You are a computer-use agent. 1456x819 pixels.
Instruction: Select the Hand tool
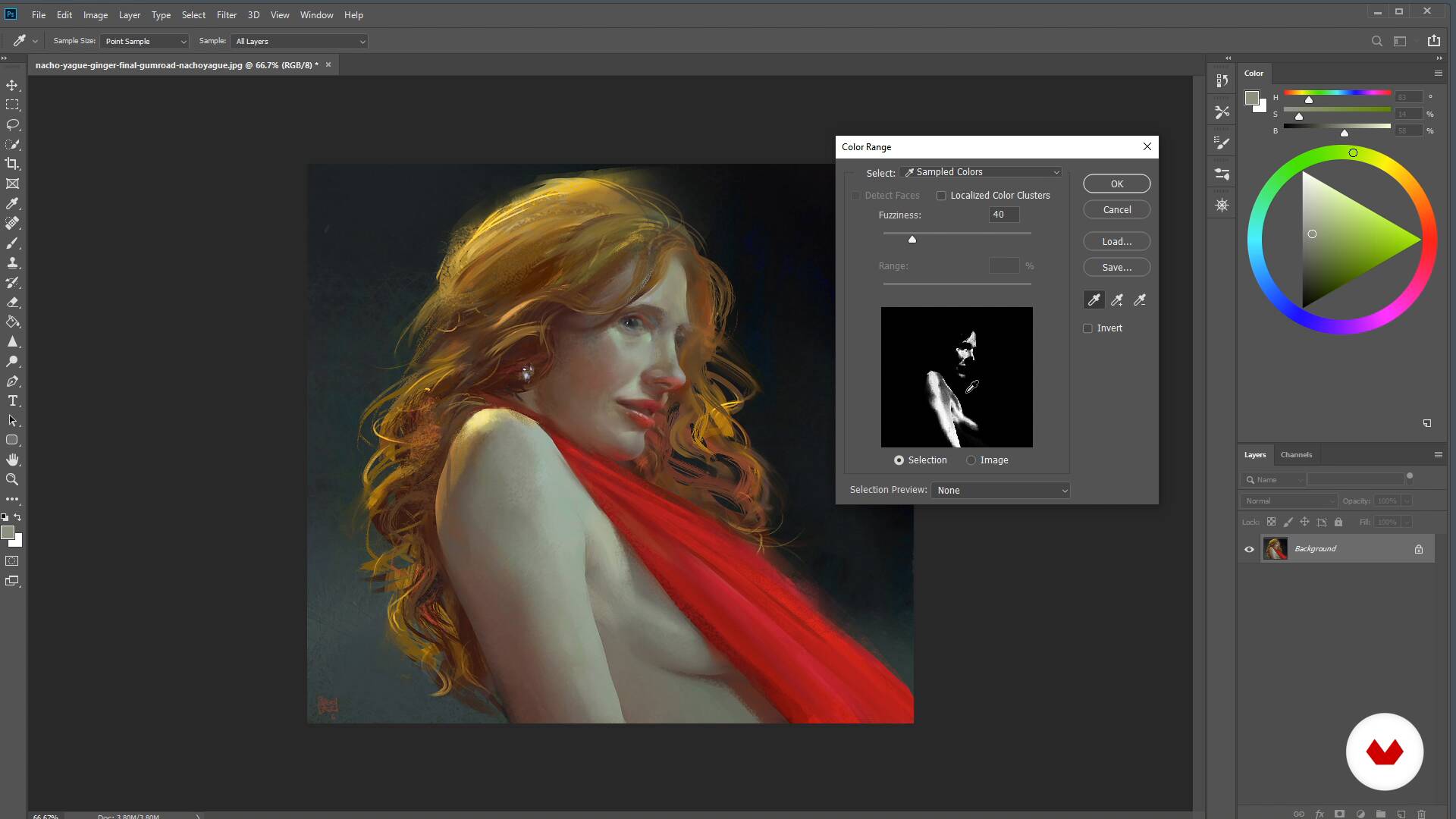pos(12,460)
